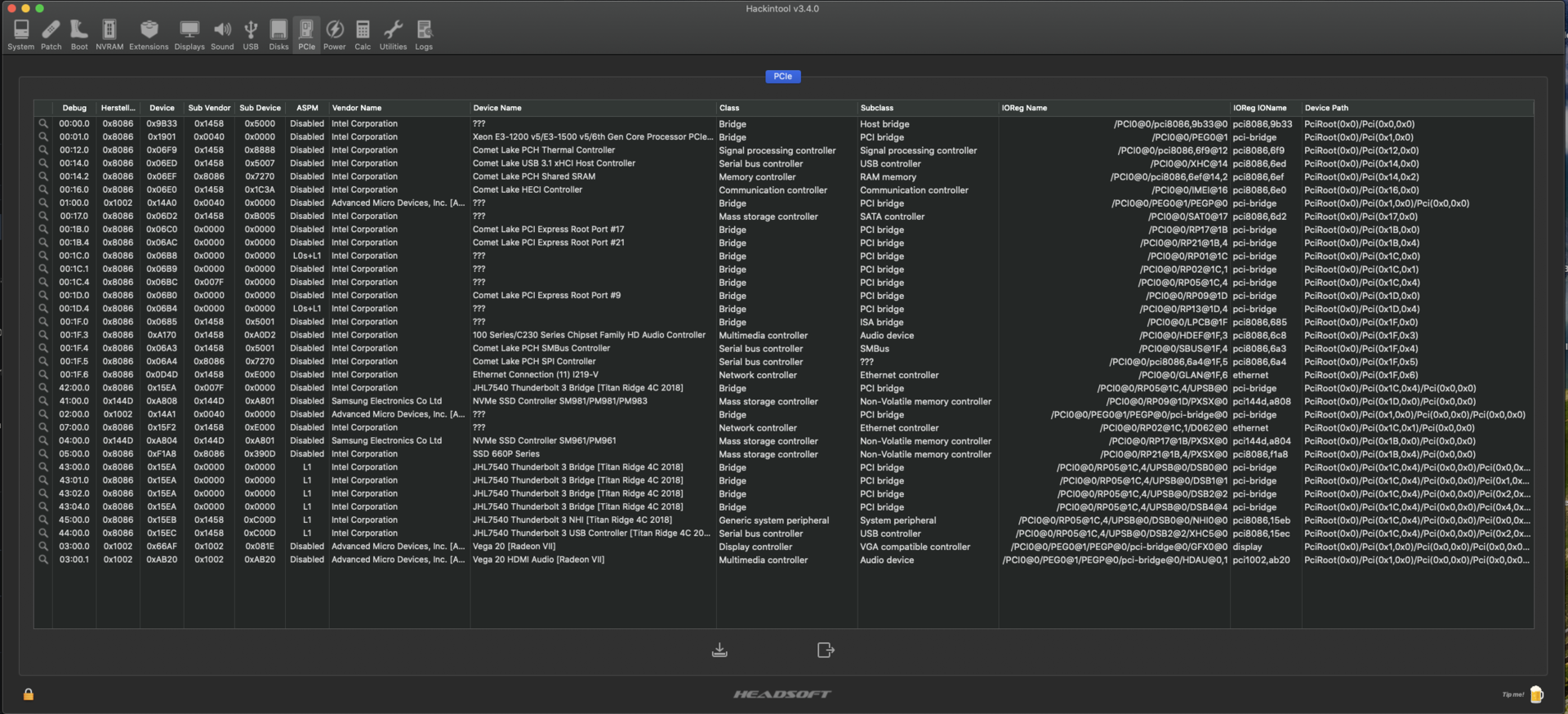Click magnifier icon for Vega 20 HDMI Audio row
Screen dimensions: 1568x714
click(x=43, y=560)
